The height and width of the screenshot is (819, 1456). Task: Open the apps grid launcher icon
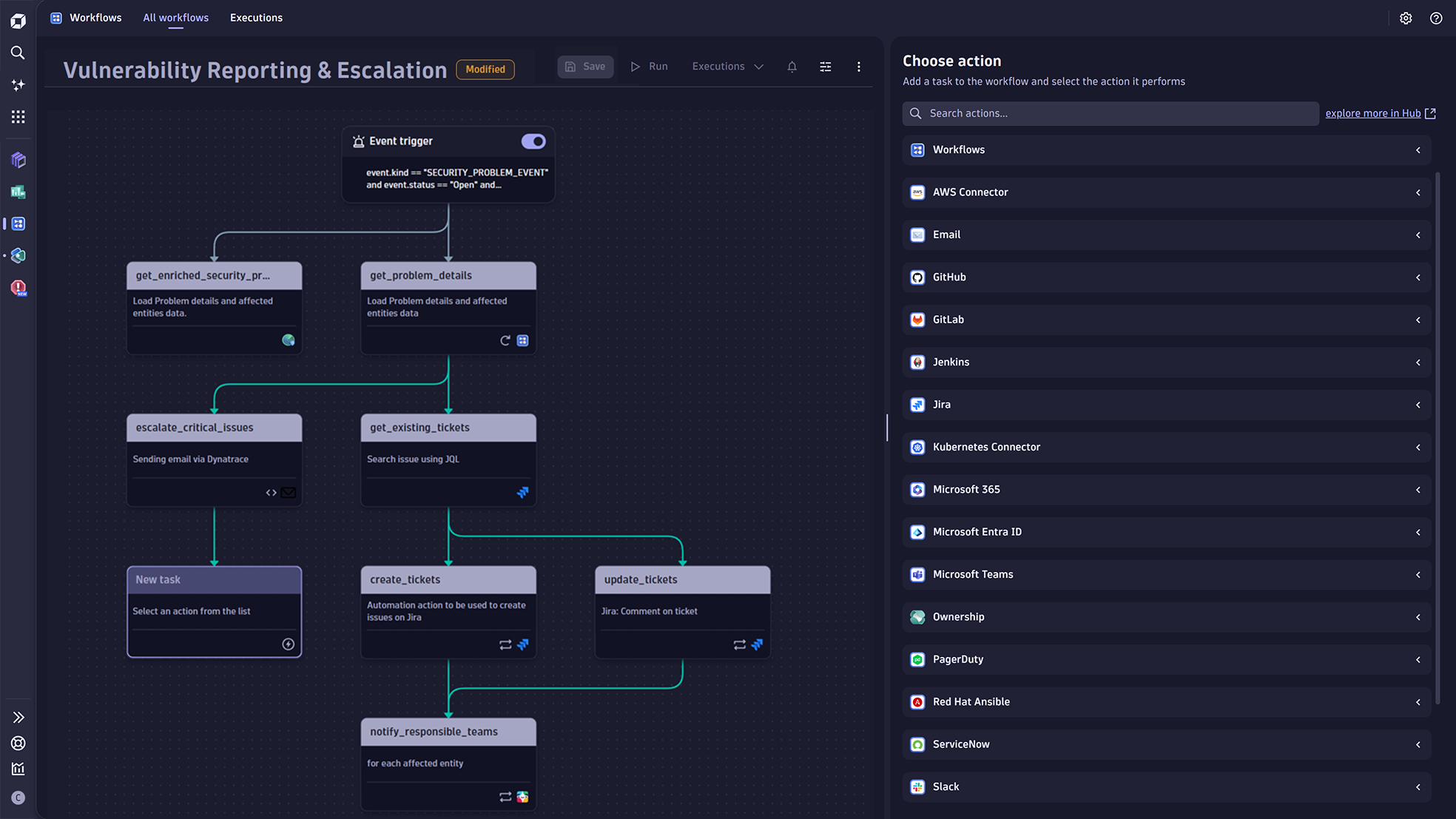18,117
